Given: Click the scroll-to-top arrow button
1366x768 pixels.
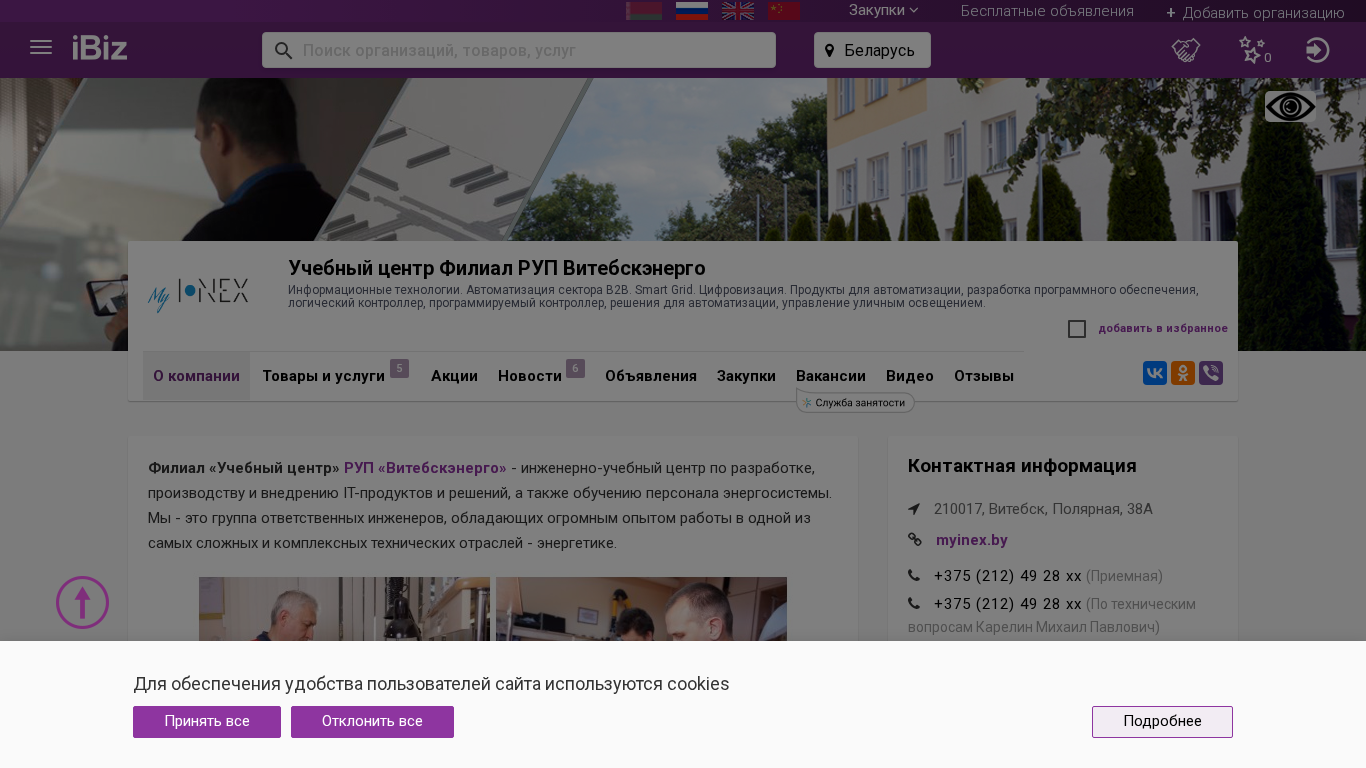Looking at the screenshot, I should click(x=82, y=602).
